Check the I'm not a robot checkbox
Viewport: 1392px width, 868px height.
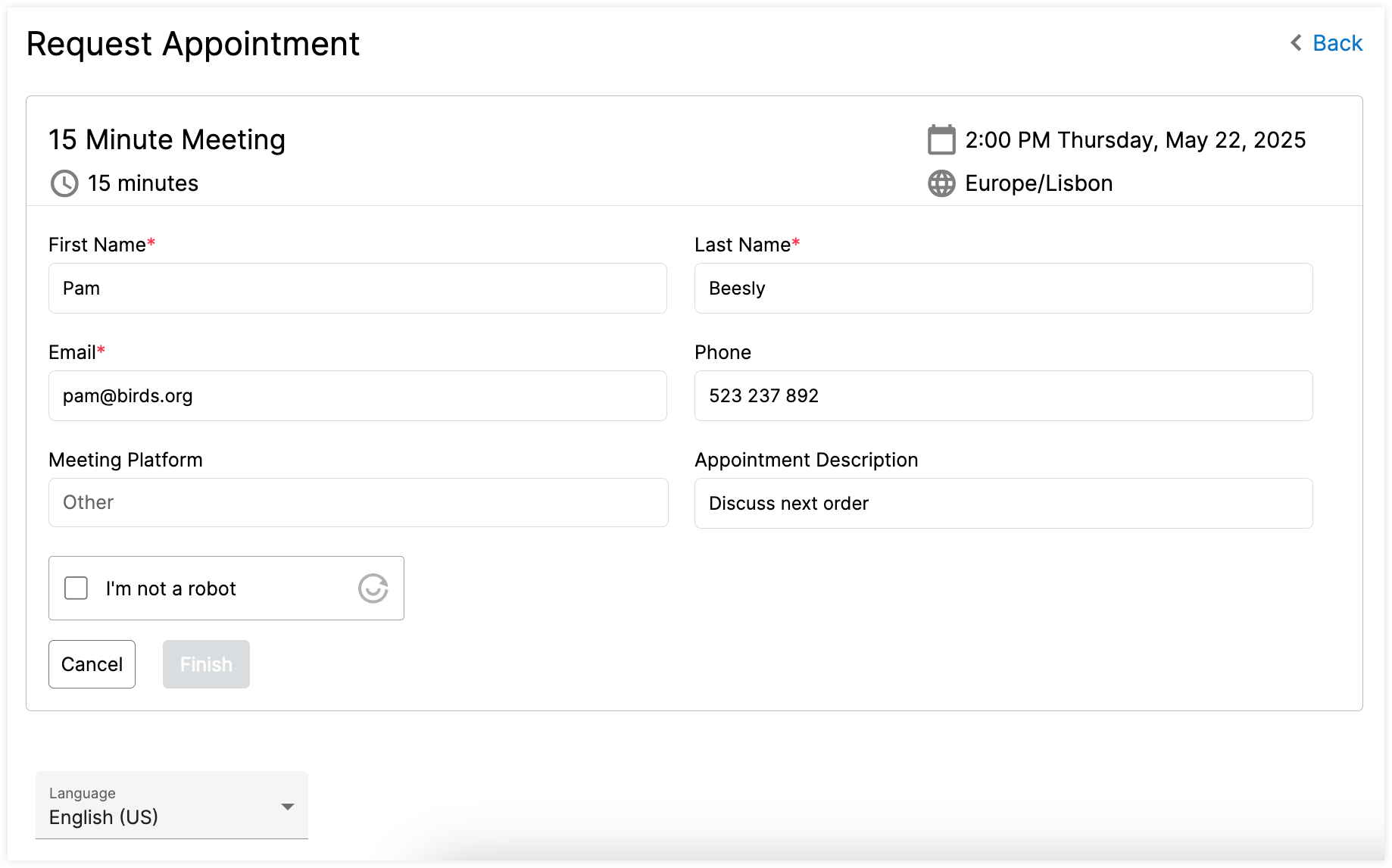[x=76, y=589]
